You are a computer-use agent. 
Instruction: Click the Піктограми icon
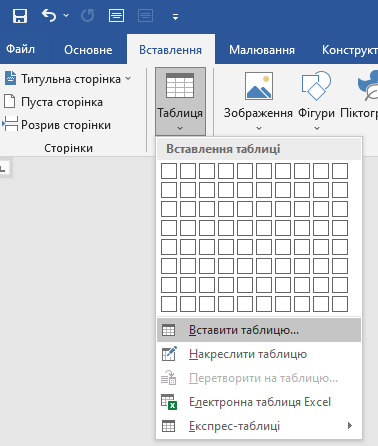point(367,86)
